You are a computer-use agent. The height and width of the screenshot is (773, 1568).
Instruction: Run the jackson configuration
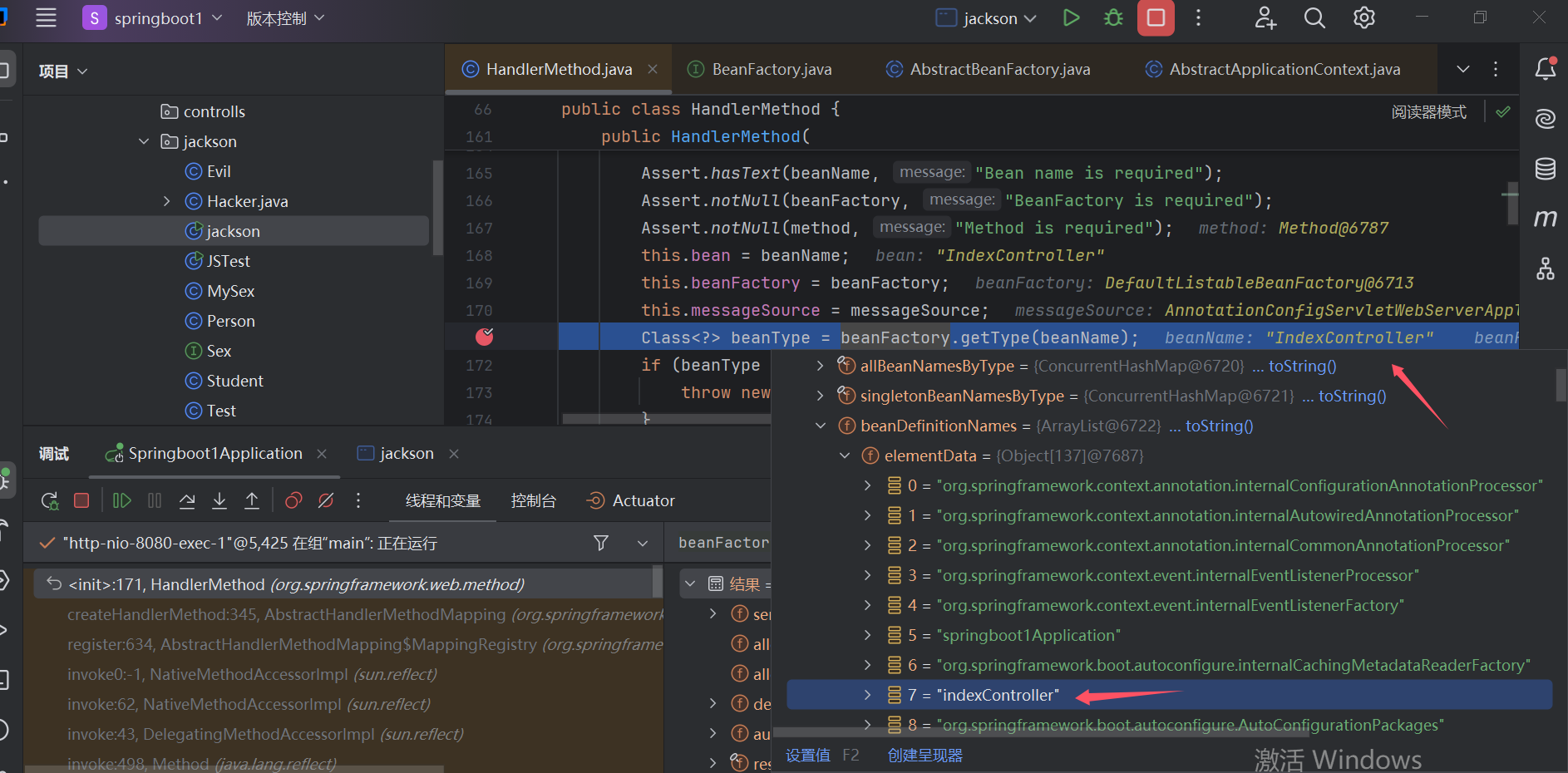[x=1071, y=17]
